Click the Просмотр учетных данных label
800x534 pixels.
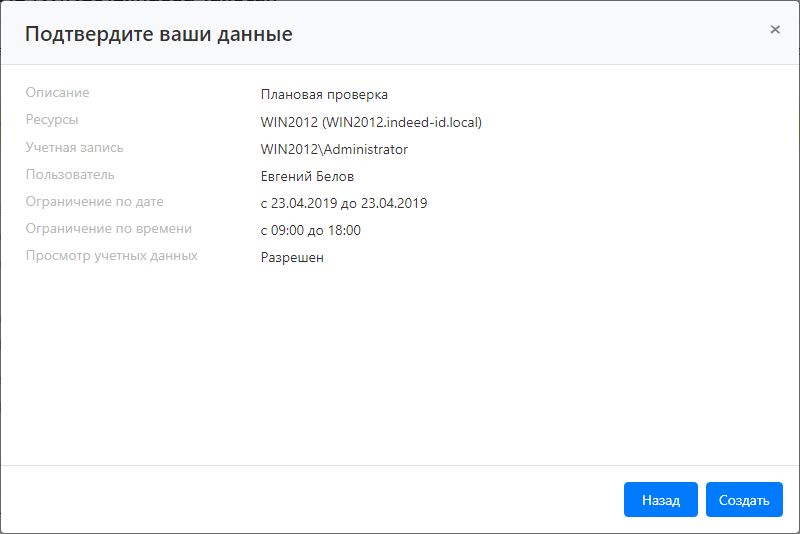pyautogui.click(x=111, y=256)
